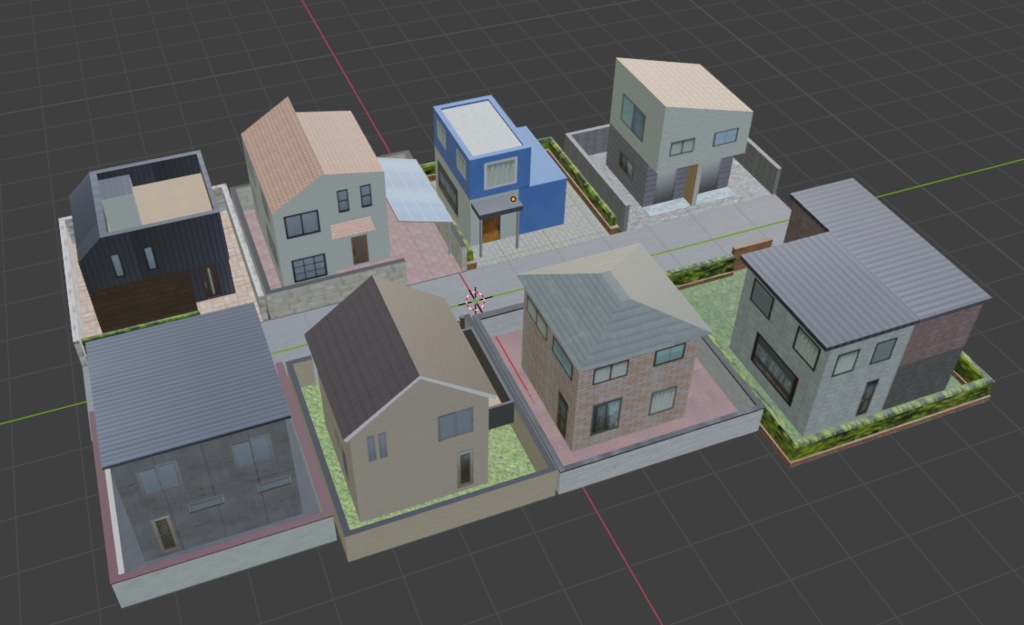Select the beige house with dark brown gable roof
The height and width of the screenshot is (625, 1024).
tap(402, 398)
